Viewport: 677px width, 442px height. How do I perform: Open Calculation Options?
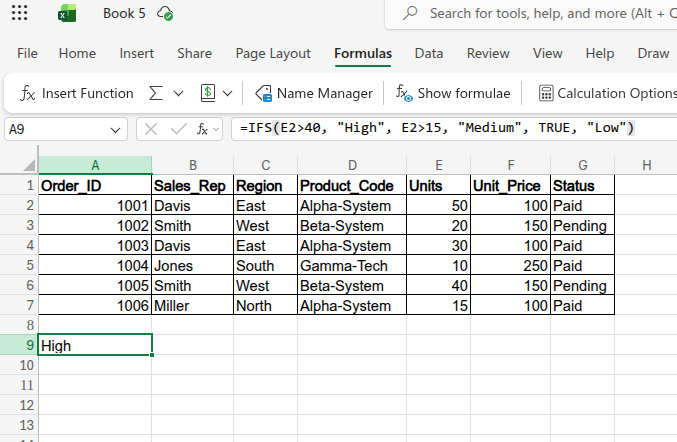click(x=607, y=93)
